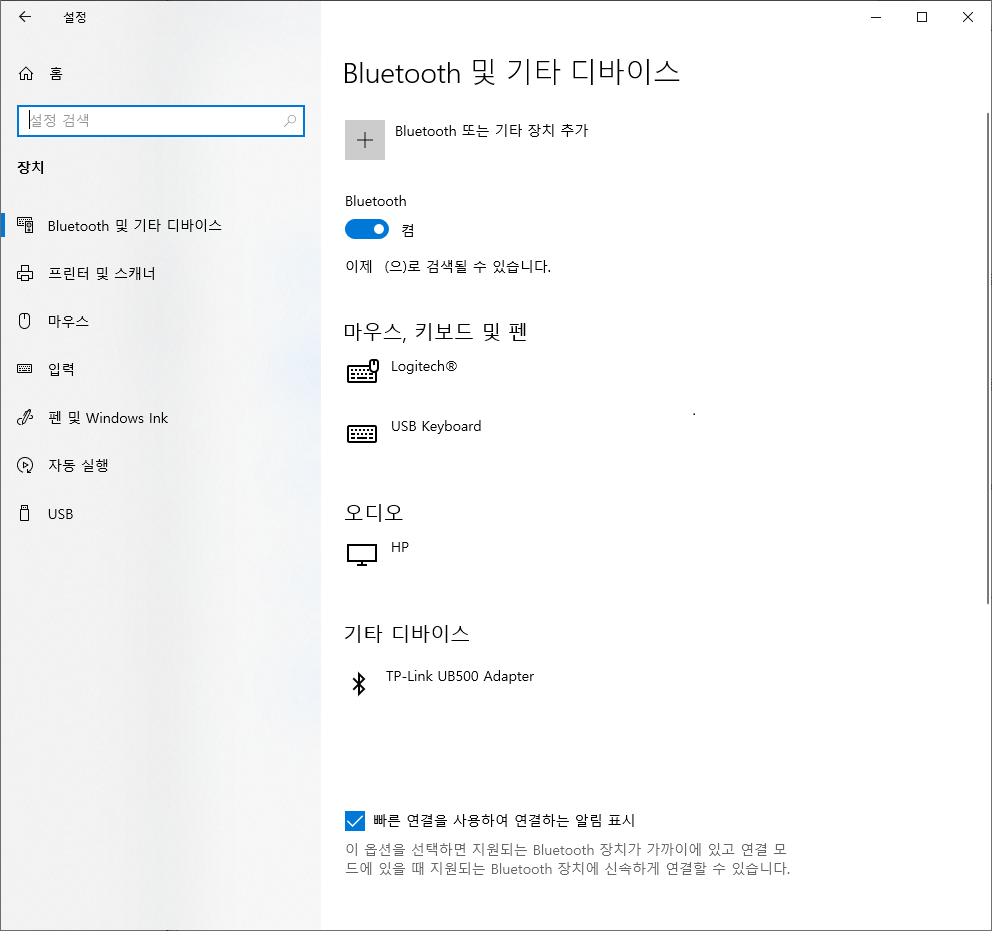The image size is (992, 931).
Task: Click the plus add-device icon
Action: 365,140
